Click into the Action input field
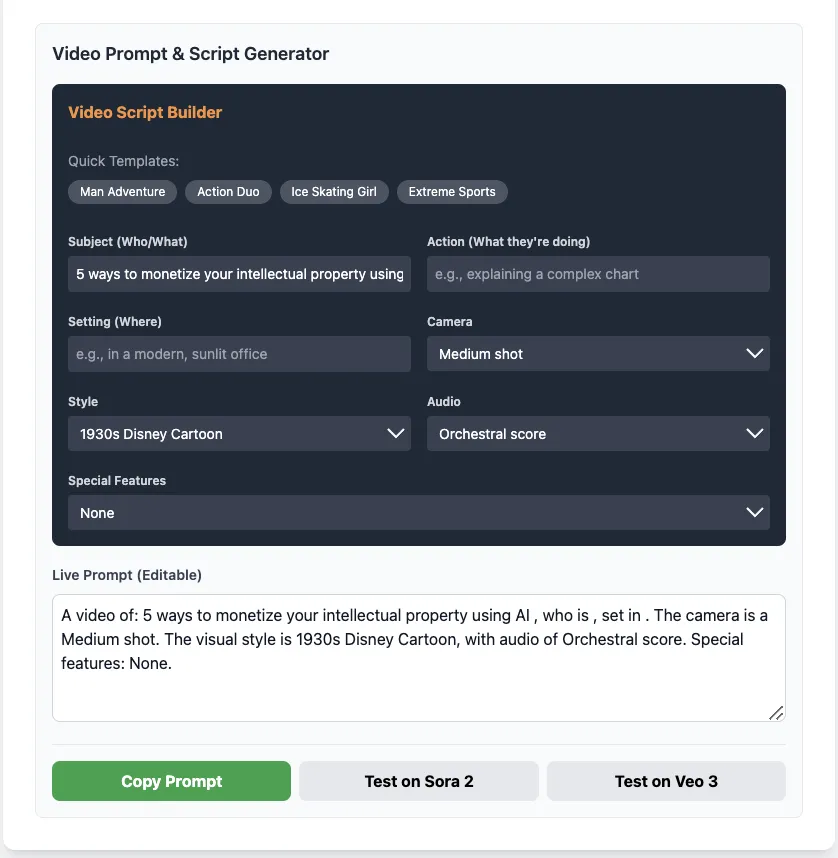This screenshot has height=858, width=838. 598,274
